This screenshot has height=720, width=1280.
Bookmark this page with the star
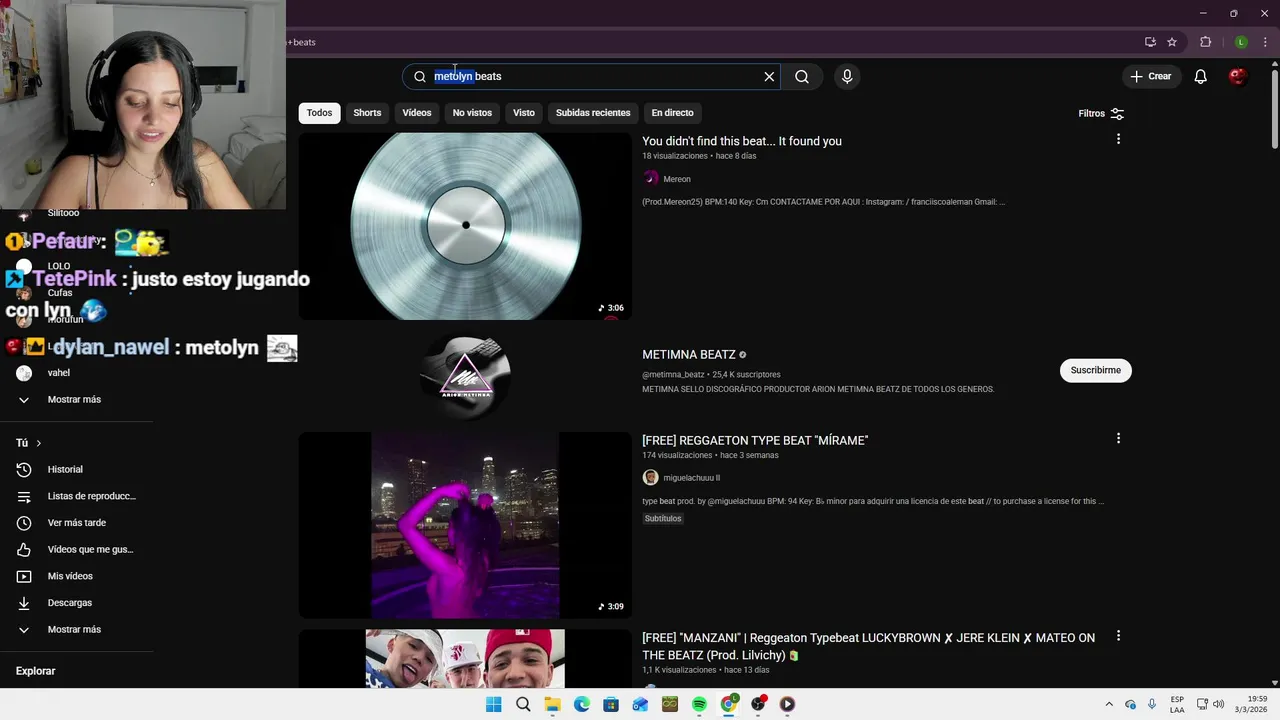(1172, 42)
